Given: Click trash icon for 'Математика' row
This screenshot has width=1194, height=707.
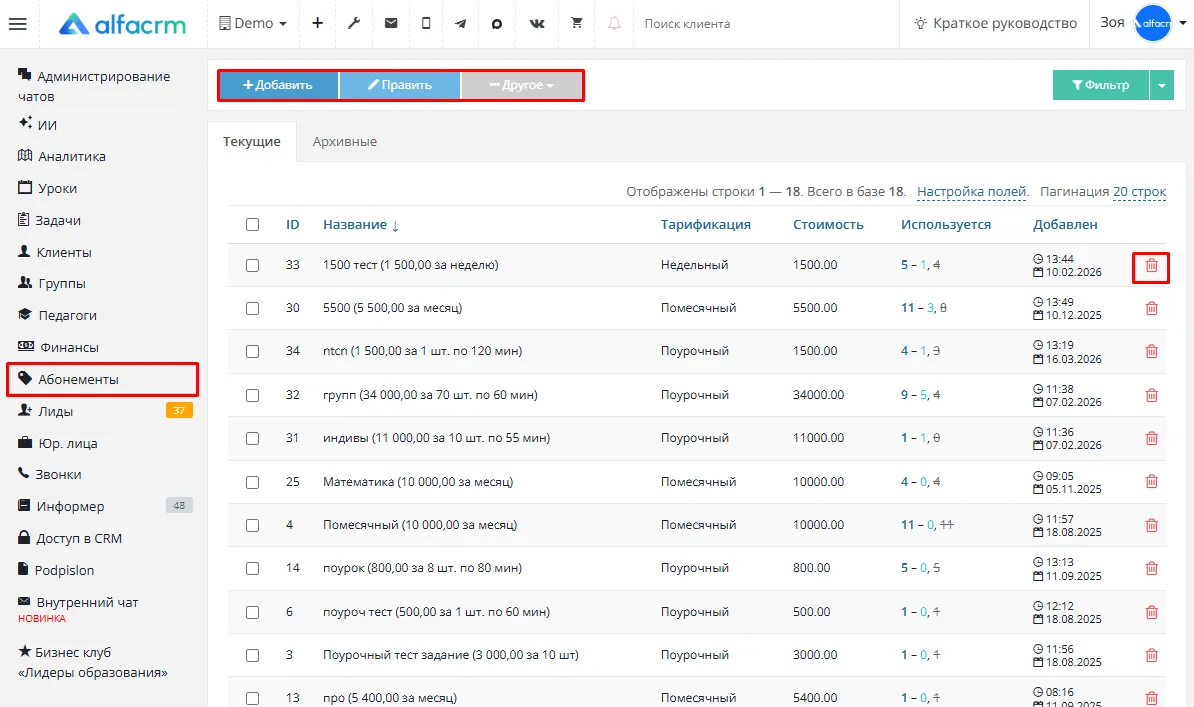Looking at the screenshot, I should 1151,481.
